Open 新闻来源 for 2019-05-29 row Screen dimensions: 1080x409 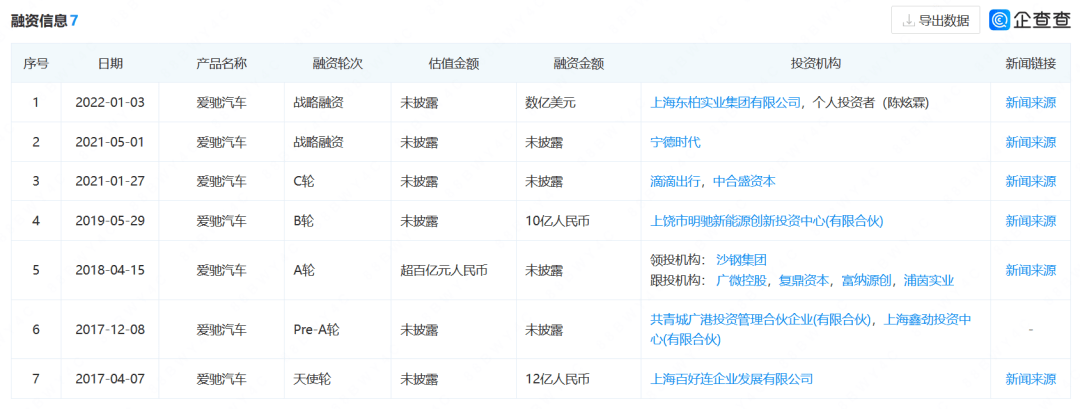(1030, 221)
